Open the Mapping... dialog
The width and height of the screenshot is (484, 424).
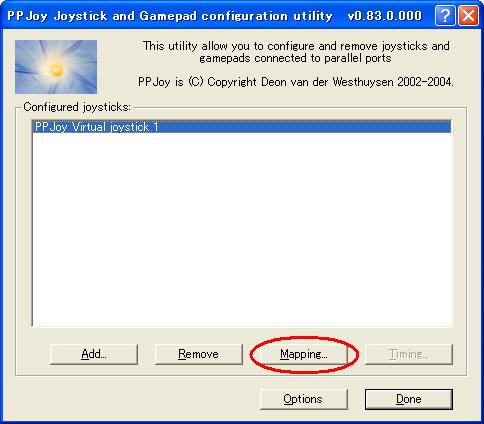pos(304,354)
